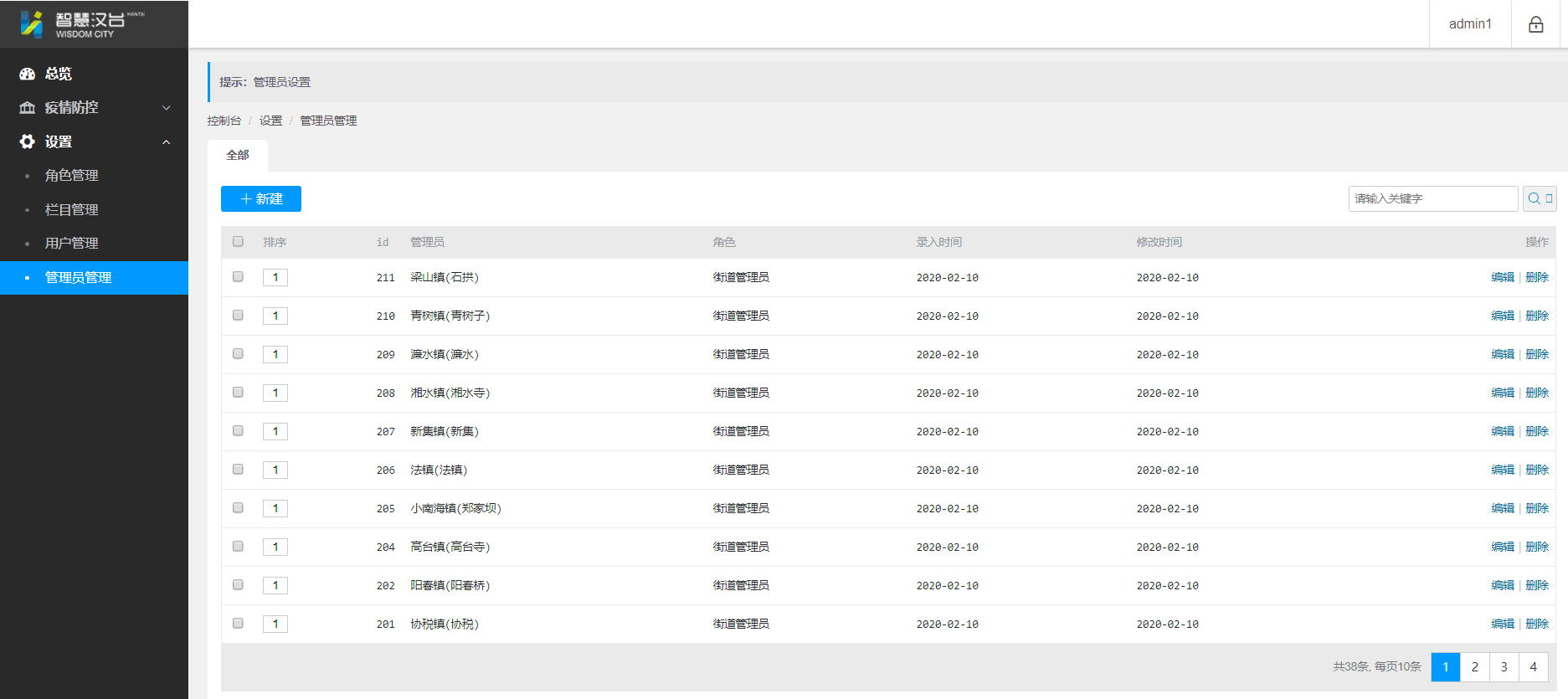Click 编辑 for id 206
Viewport: 1568px width, 699px height.
[1503, 470]
